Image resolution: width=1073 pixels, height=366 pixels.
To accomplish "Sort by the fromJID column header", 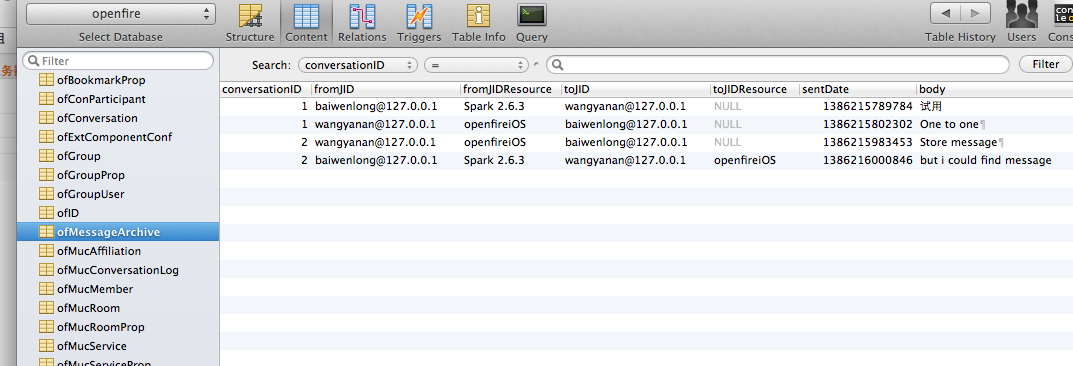I will coord(386,90).
